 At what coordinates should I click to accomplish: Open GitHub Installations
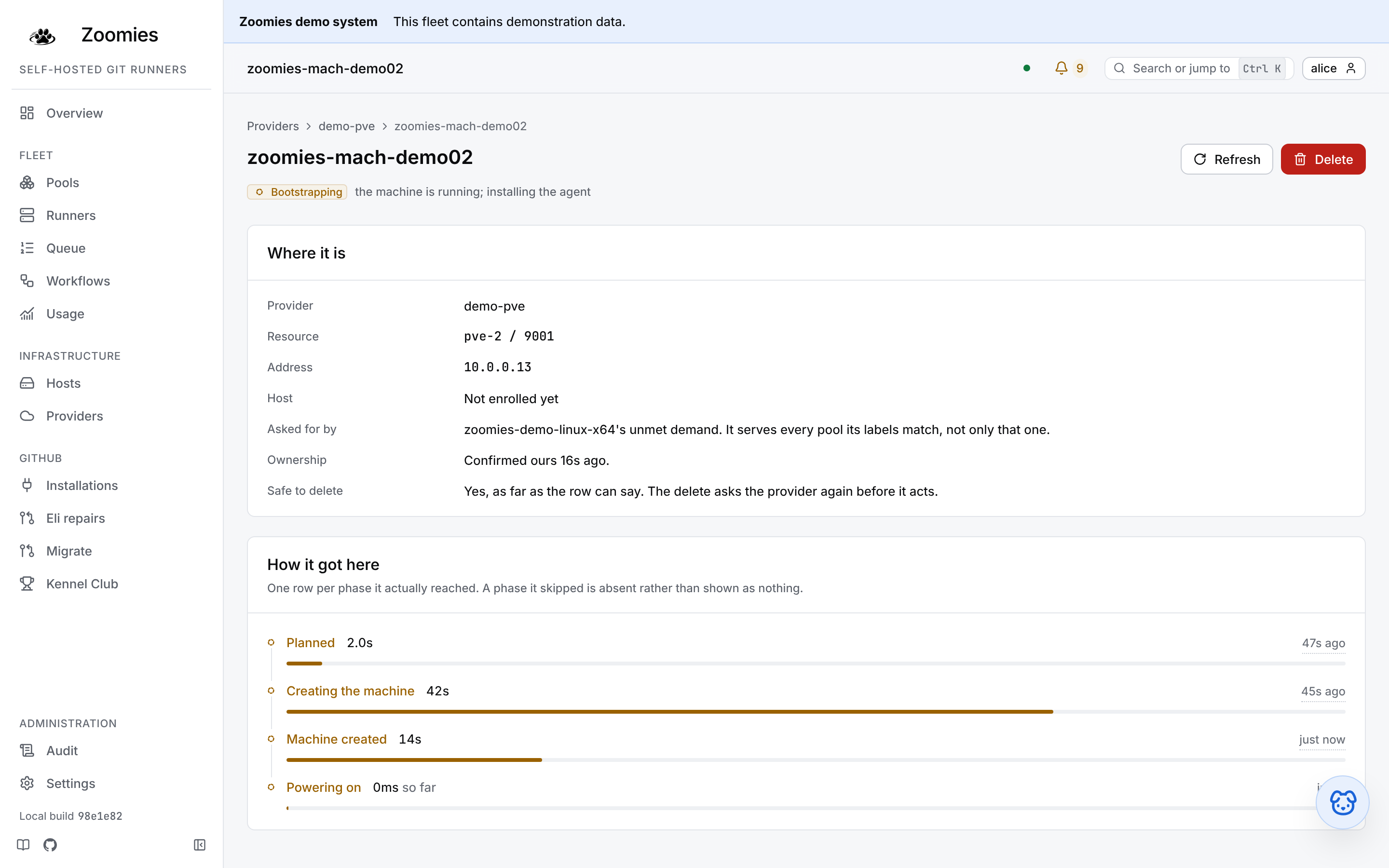[x=111, y=485]
